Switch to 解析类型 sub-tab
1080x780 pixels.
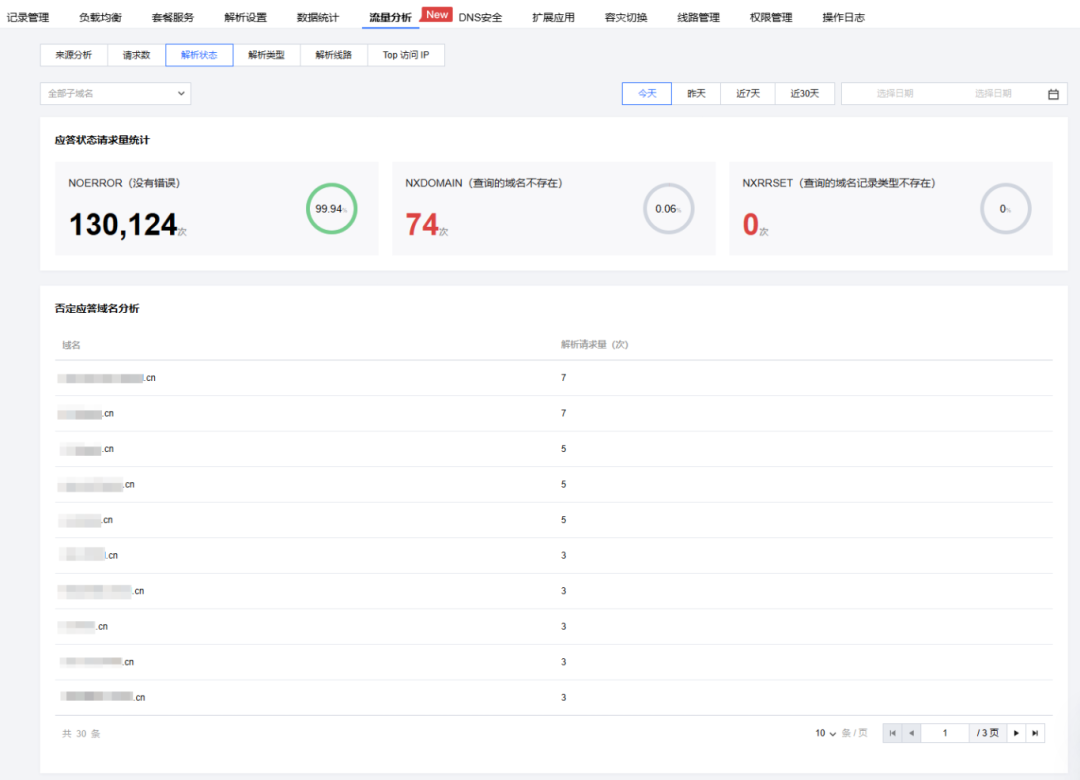click(267, 55)
